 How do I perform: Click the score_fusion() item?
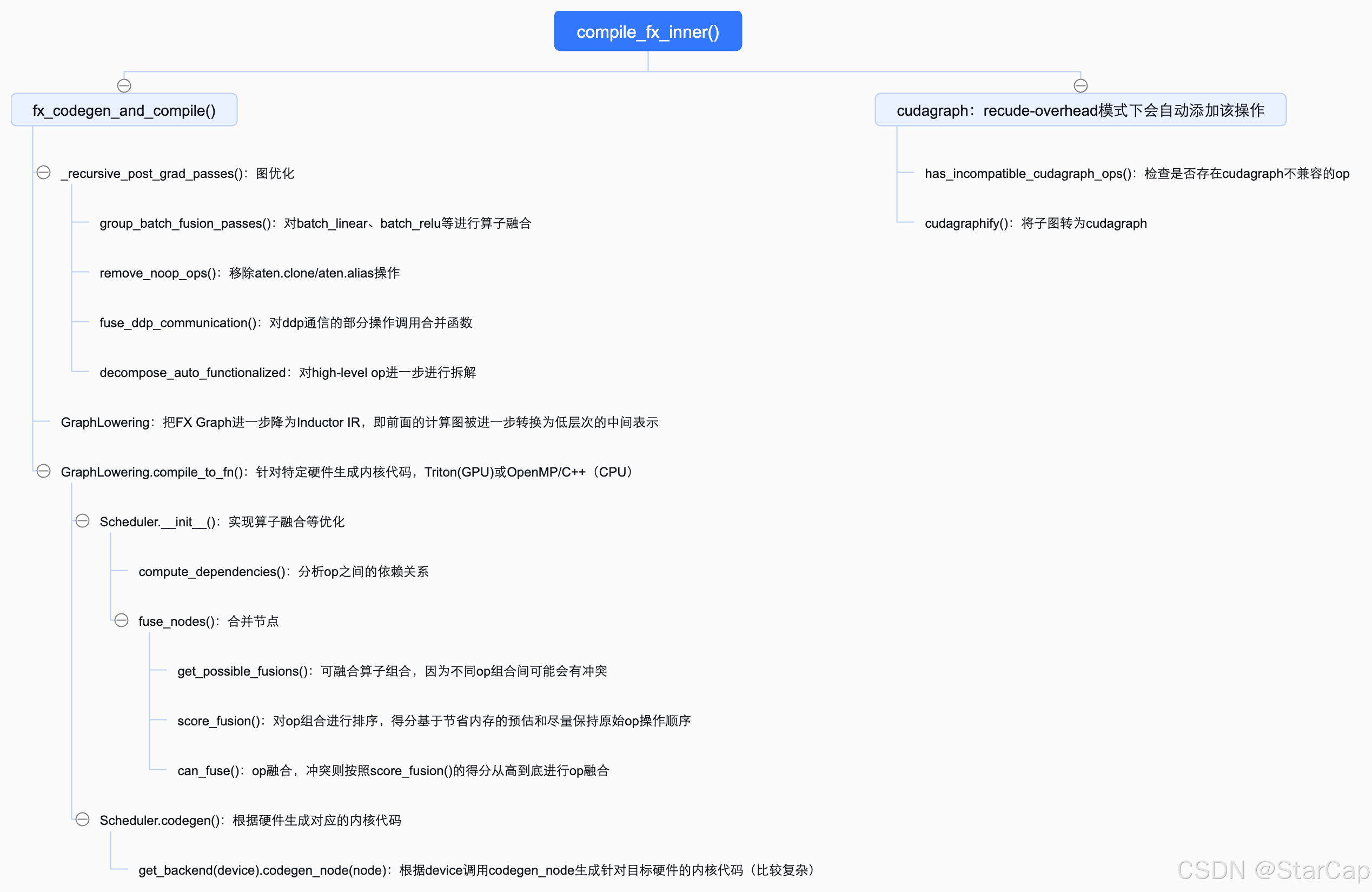[x=434, y=721]
